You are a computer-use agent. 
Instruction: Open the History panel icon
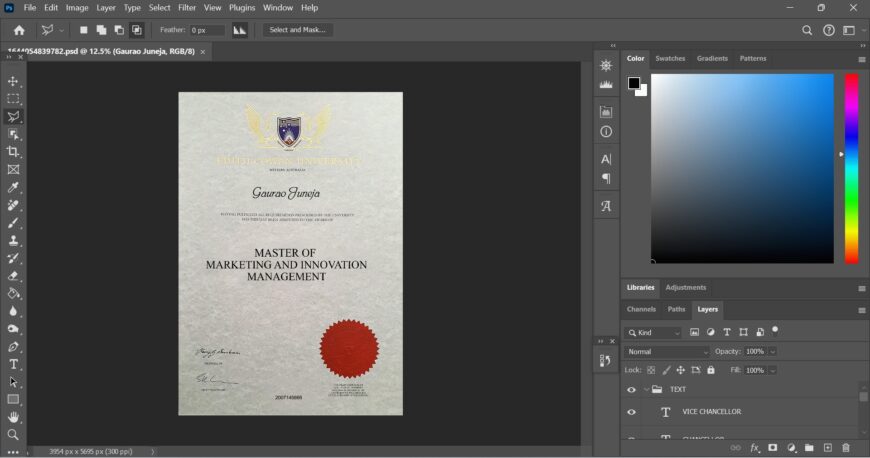tap(605, 360)
